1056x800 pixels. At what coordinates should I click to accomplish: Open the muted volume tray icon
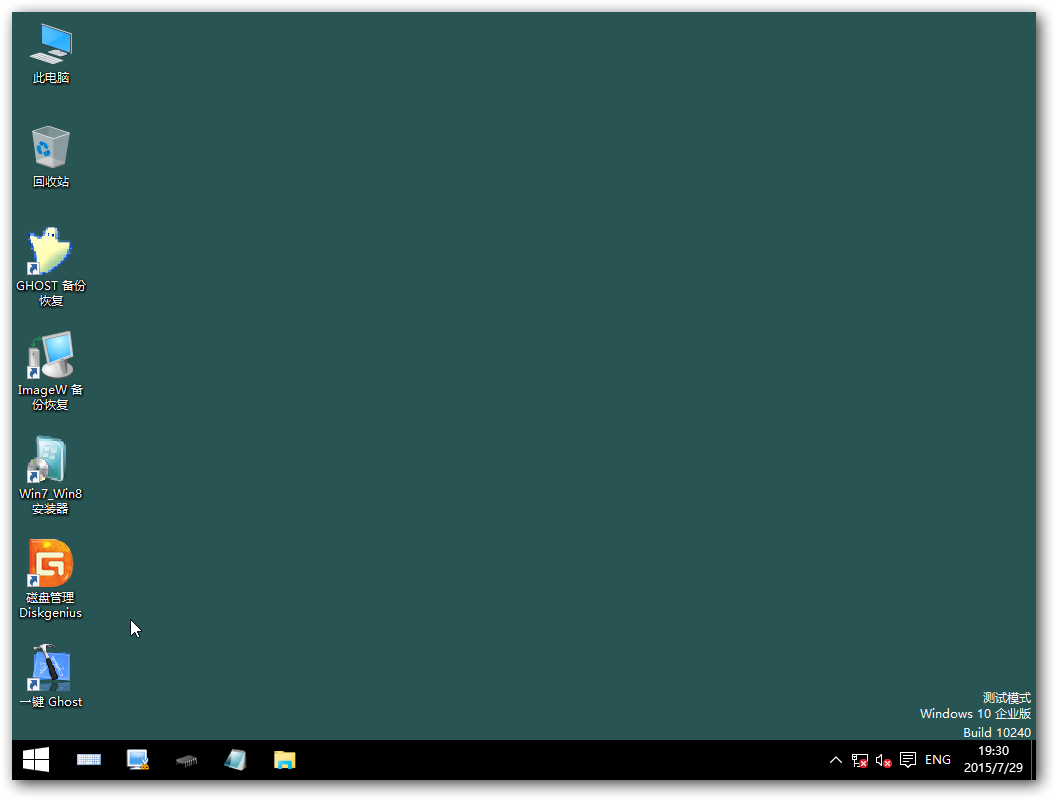coord(884,760)
